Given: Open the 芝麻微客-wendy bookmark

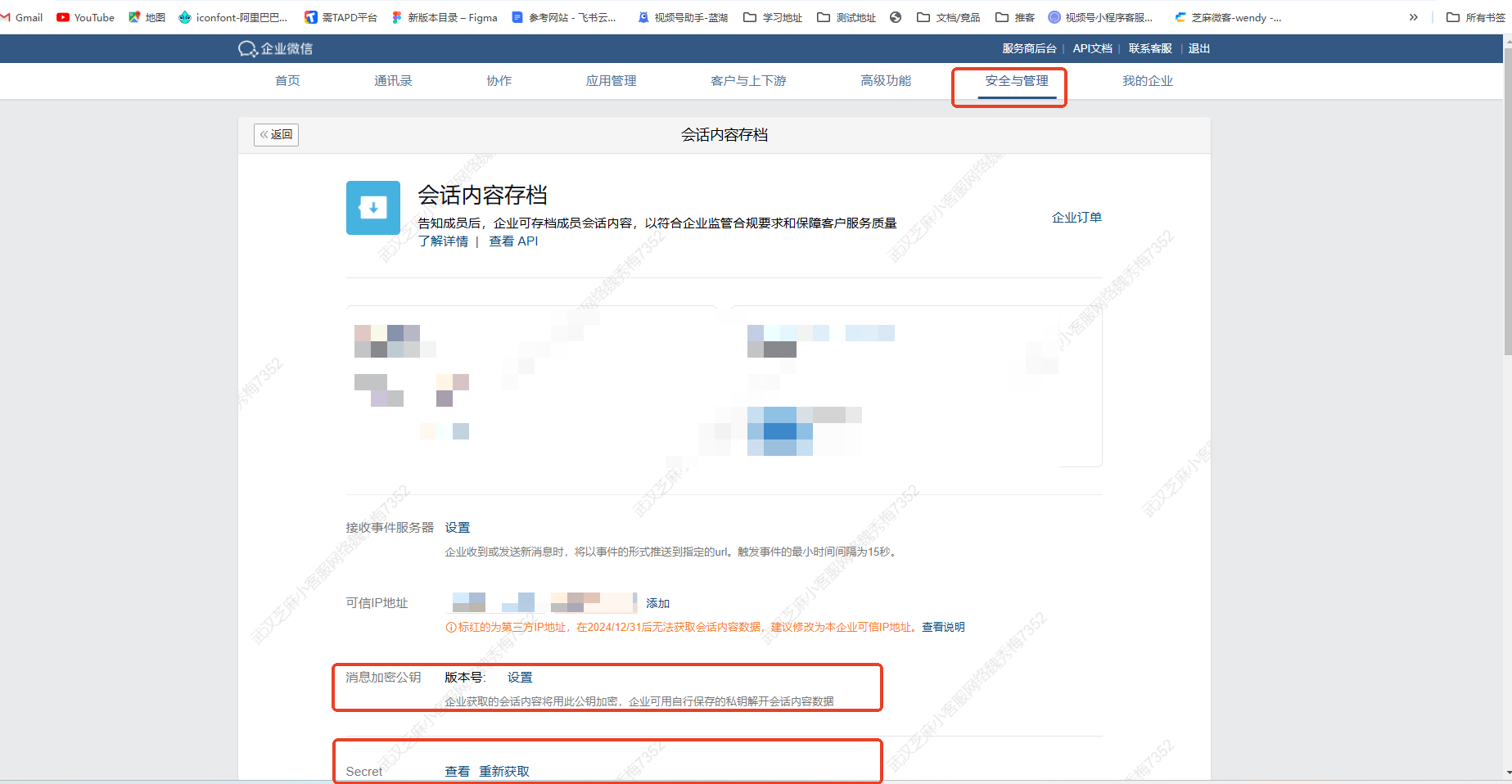Looking at the screenshot, I should pos(1228,17).
